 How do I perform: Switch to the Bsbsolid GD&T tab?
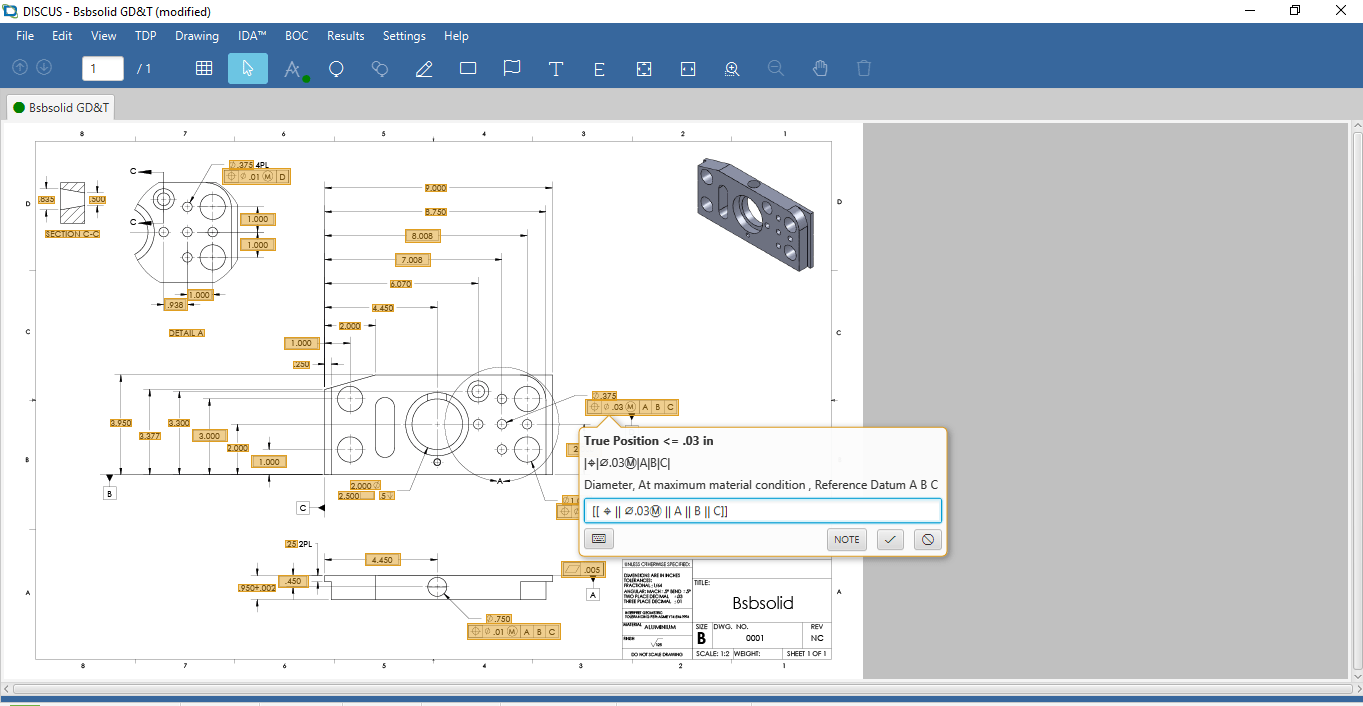[68, 106]
